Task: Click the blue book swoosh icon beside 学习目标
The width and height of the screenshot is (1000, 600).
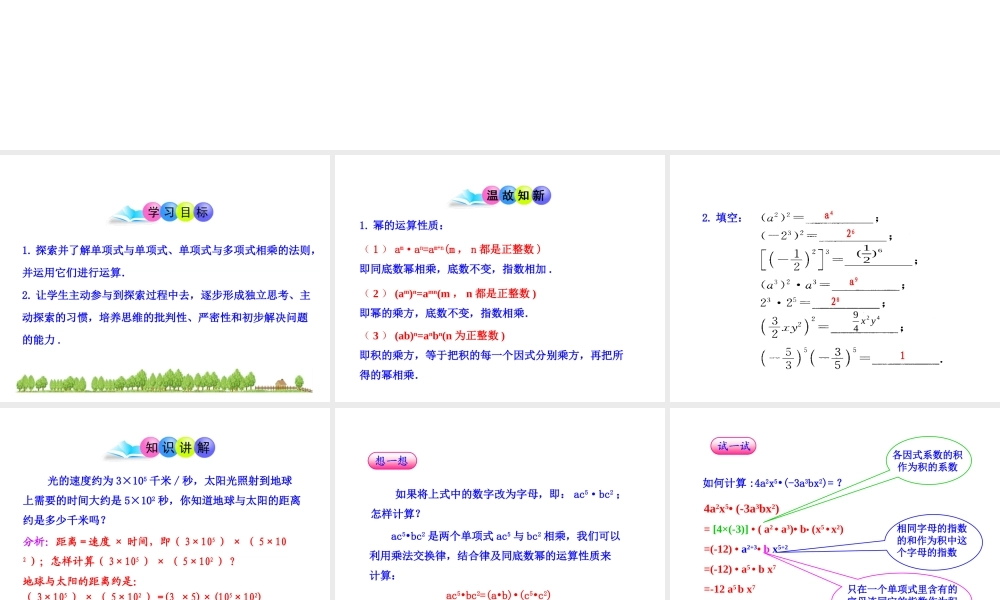Action: 127,211
